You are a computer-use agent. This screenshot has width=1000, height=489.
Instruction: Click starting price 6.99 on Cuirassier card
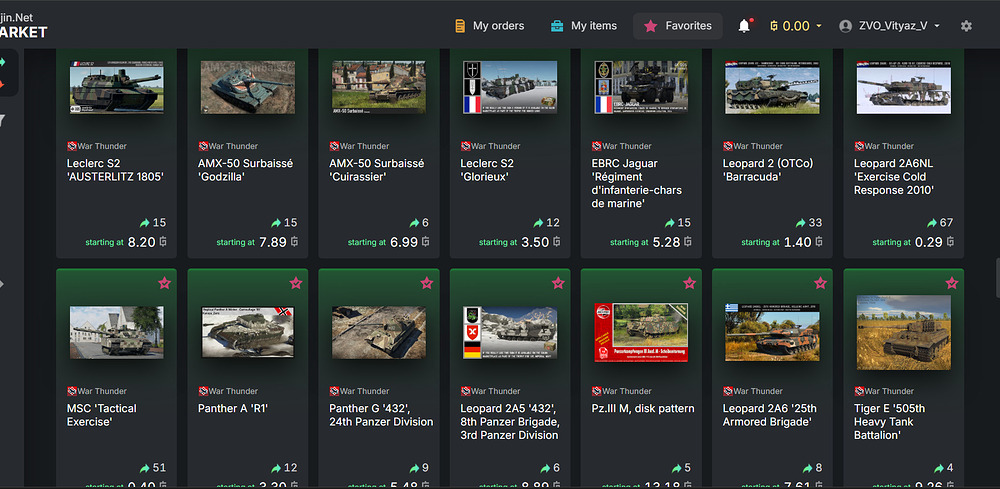click(x=404, y=242)
